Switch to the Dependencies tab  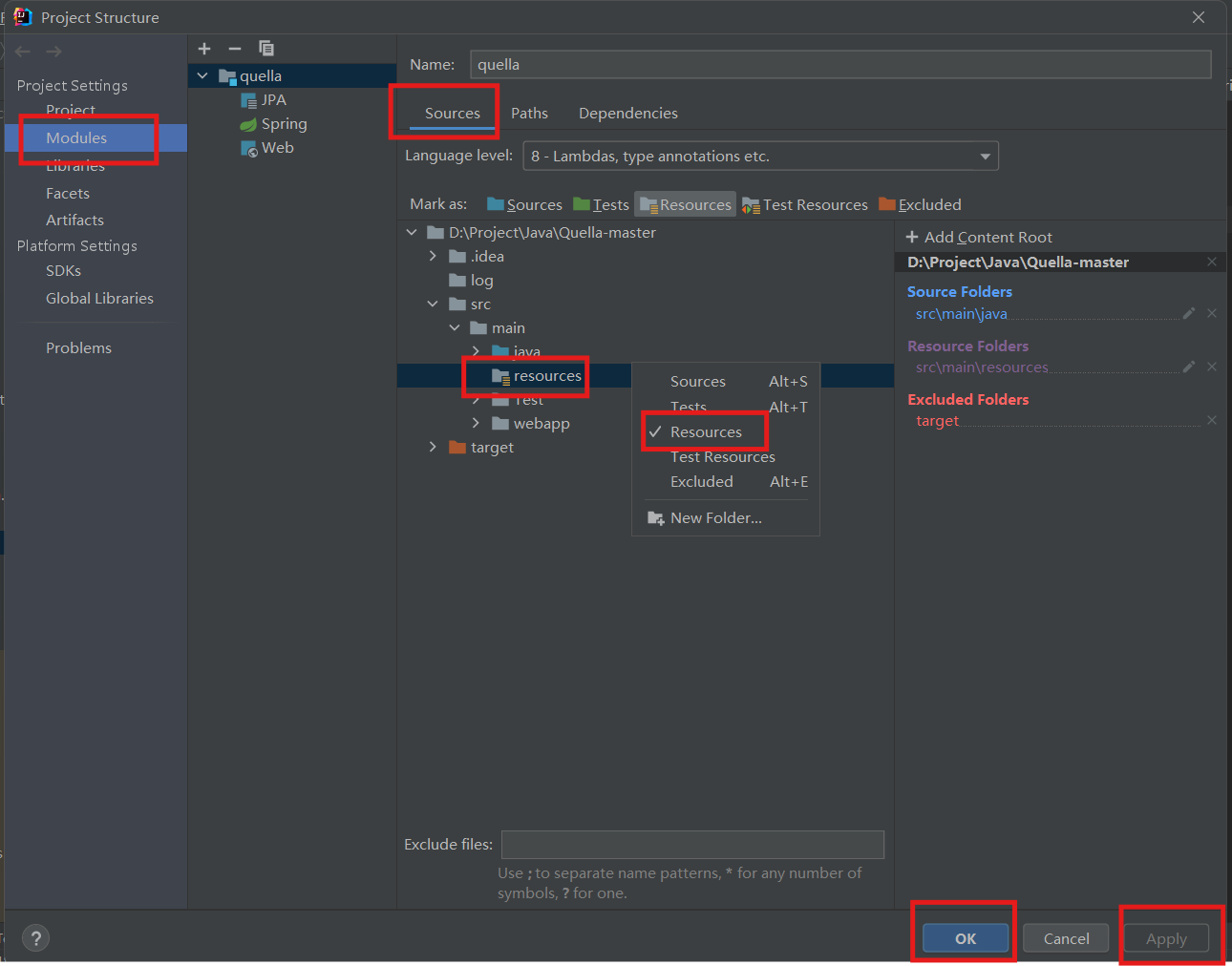[x=627, y=113]
